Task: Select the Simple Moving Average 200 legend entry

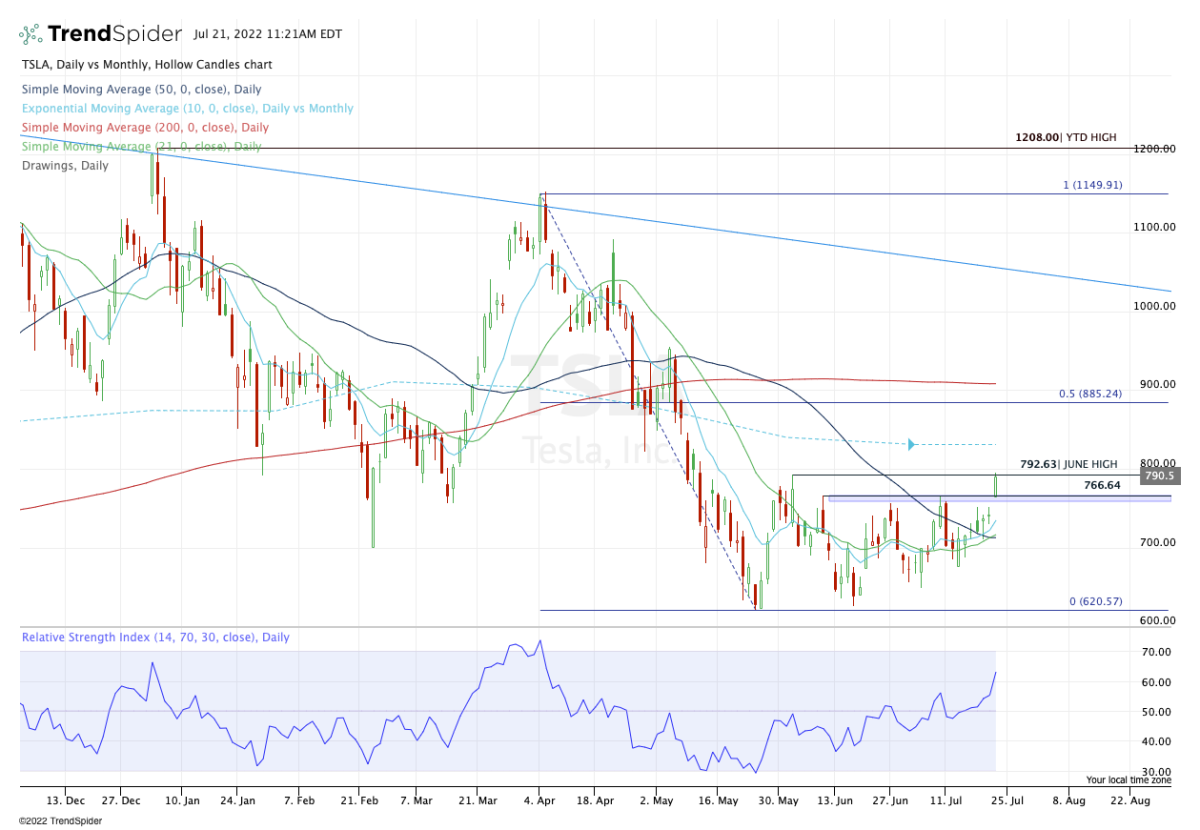Action: pos(144,128)
